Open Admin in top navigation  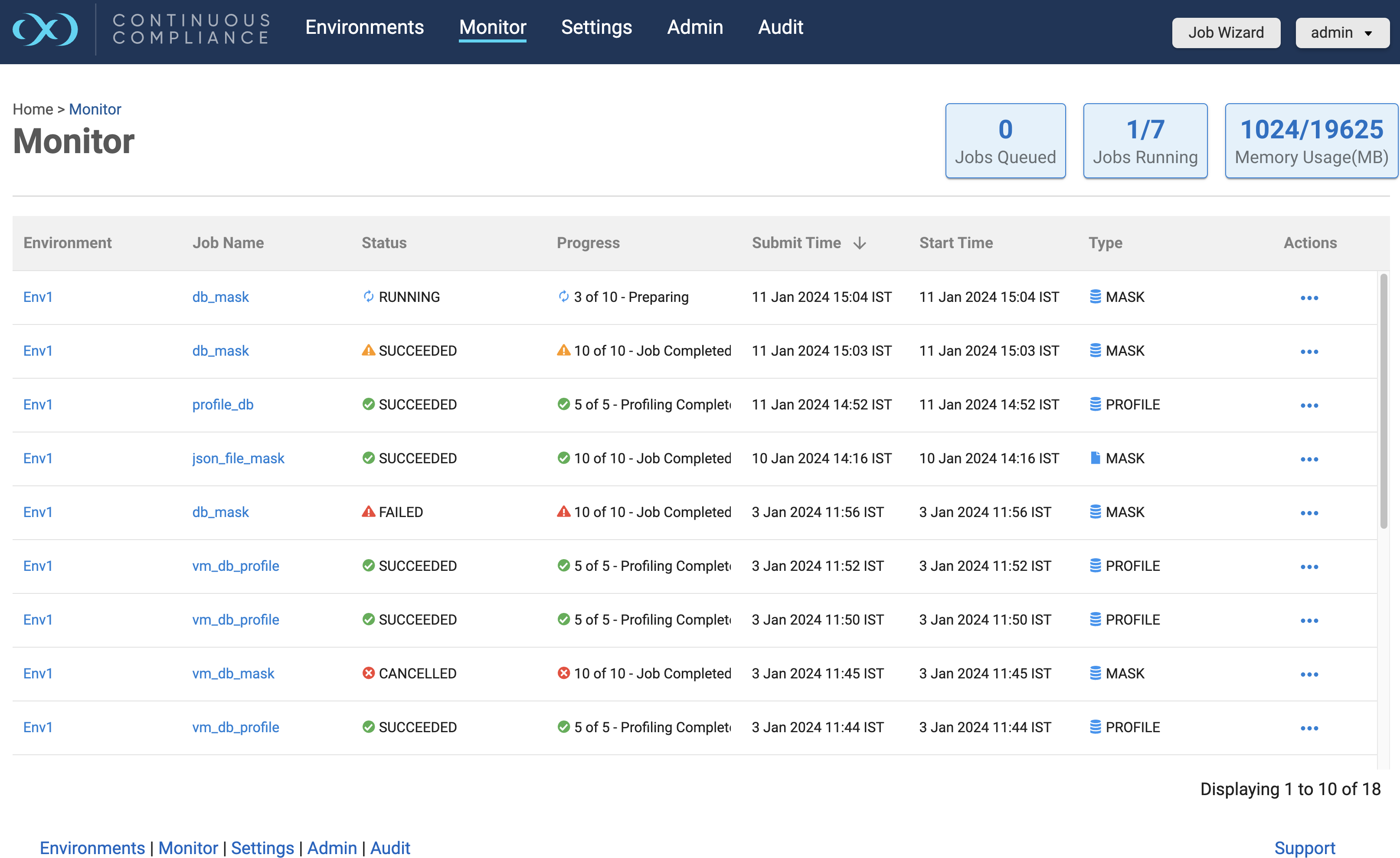click(695, 27)
